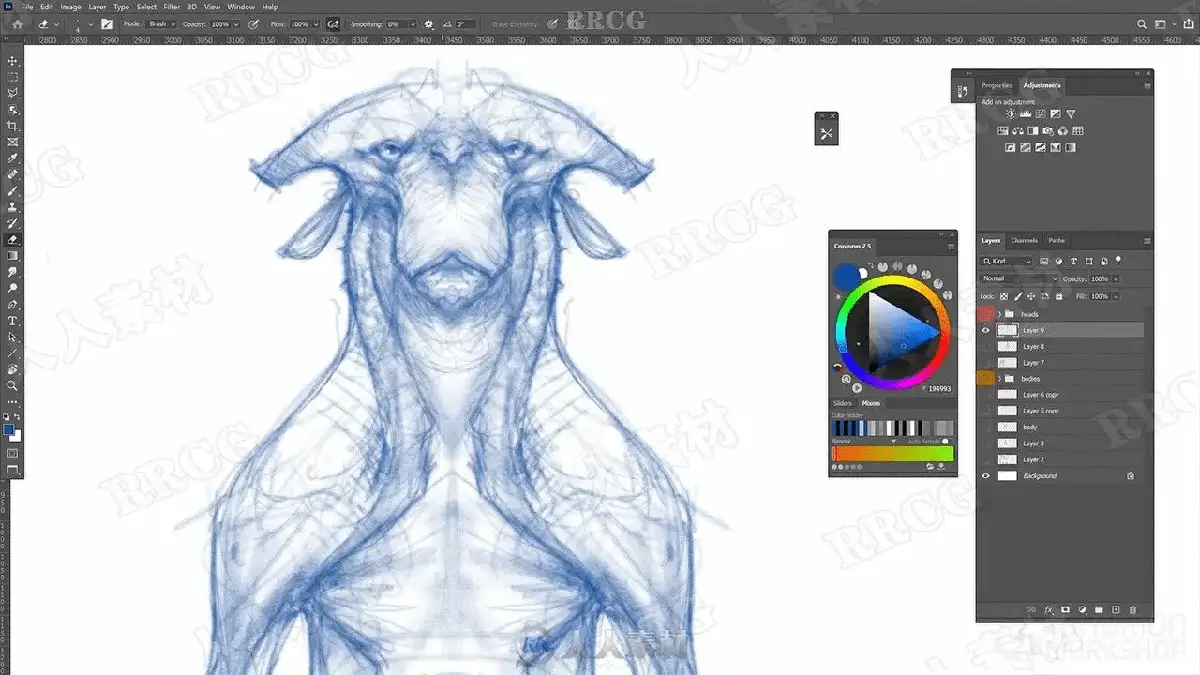This screenshot has width=1200, height=675.
Task: Select the Lasso tool
Action: click(x=13, y=93)
